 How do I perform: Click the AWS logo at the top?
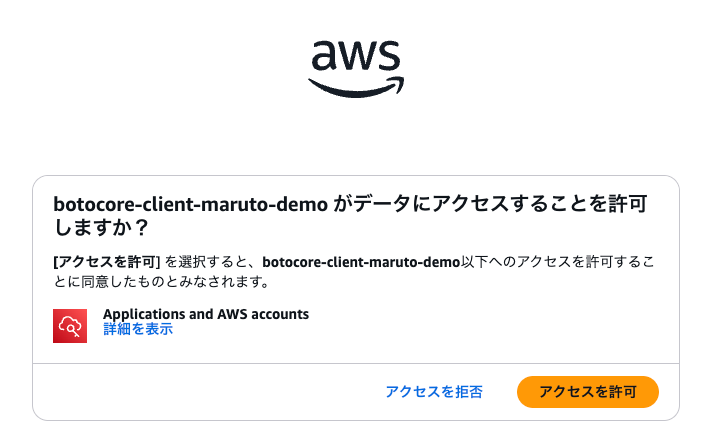pyautogui.click(x=356, y=69)
